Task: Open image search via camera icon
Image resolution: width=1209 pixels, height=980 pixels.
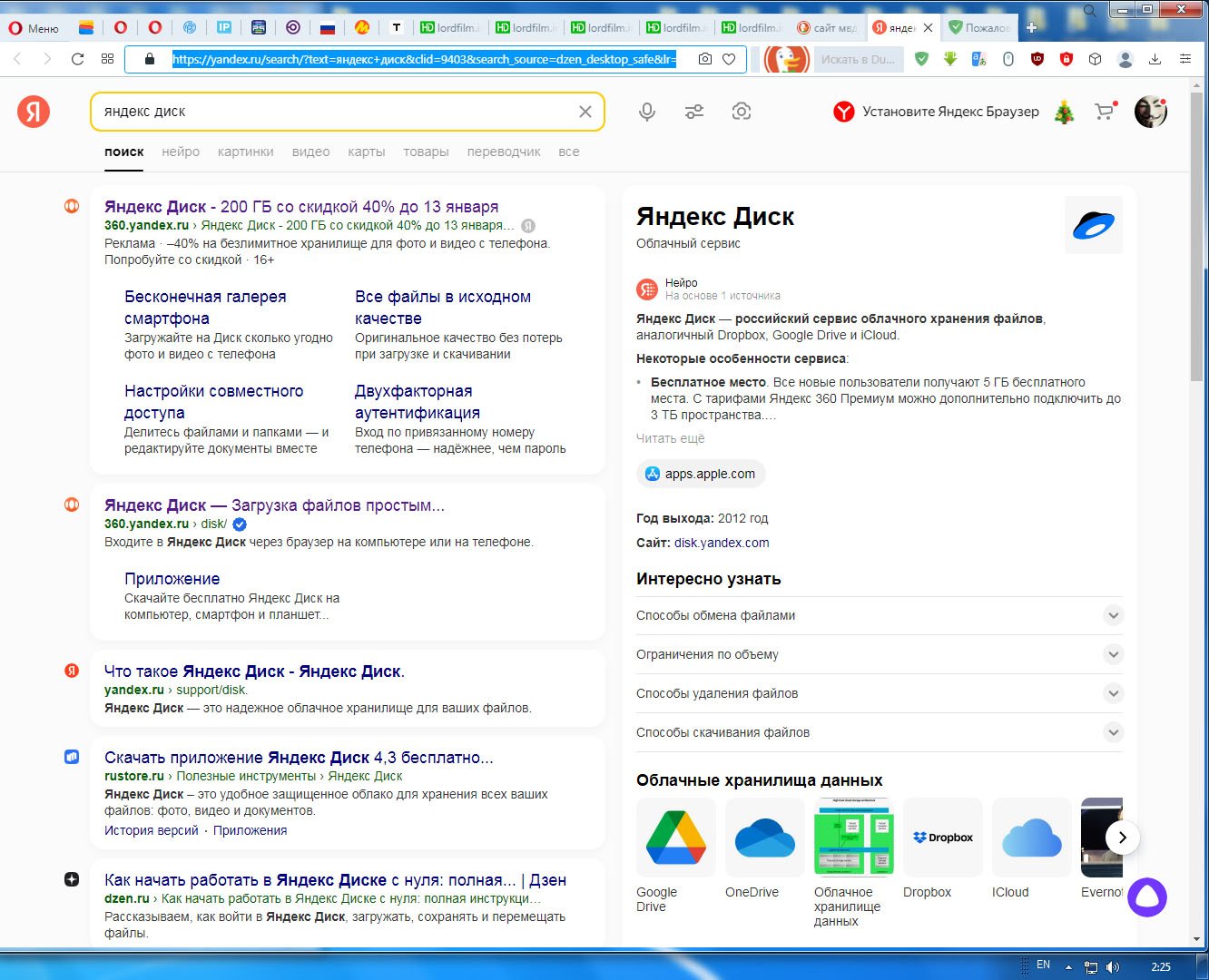Action: coord(742,112)
